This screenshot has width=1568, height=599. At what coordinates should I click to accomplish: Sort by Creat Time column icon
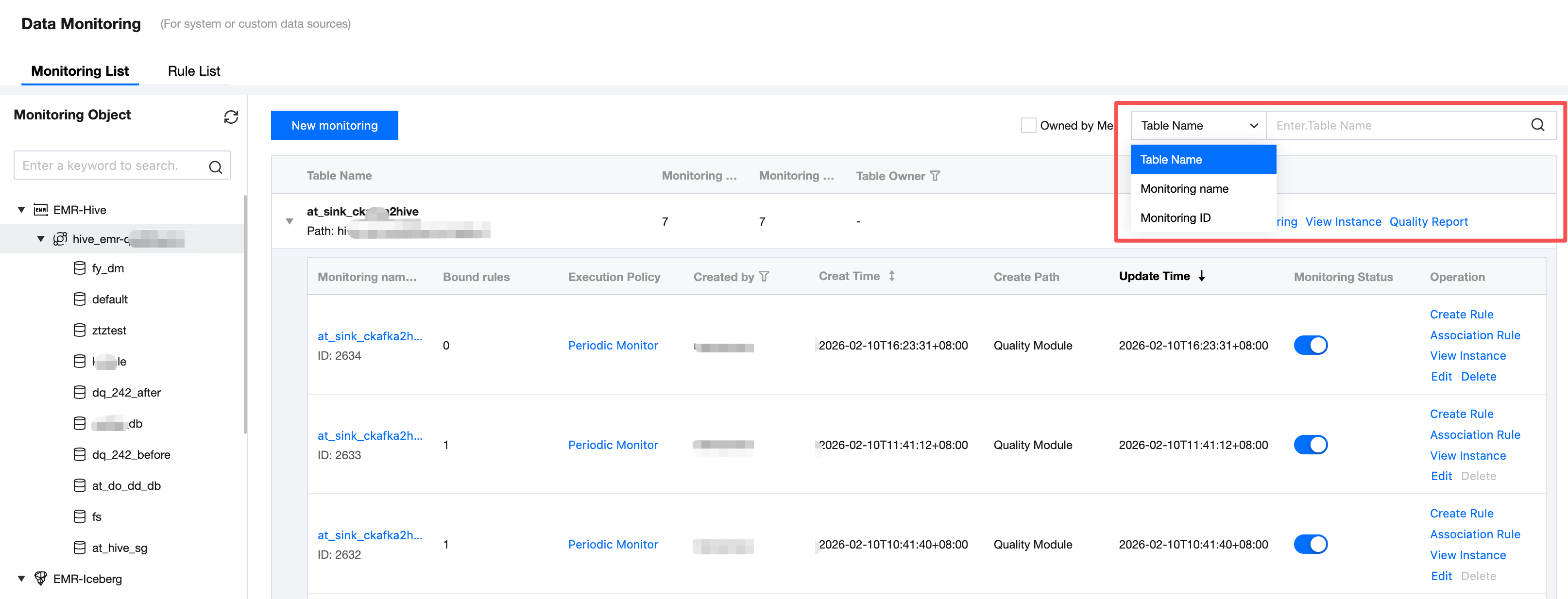click(x=892, y=276)
